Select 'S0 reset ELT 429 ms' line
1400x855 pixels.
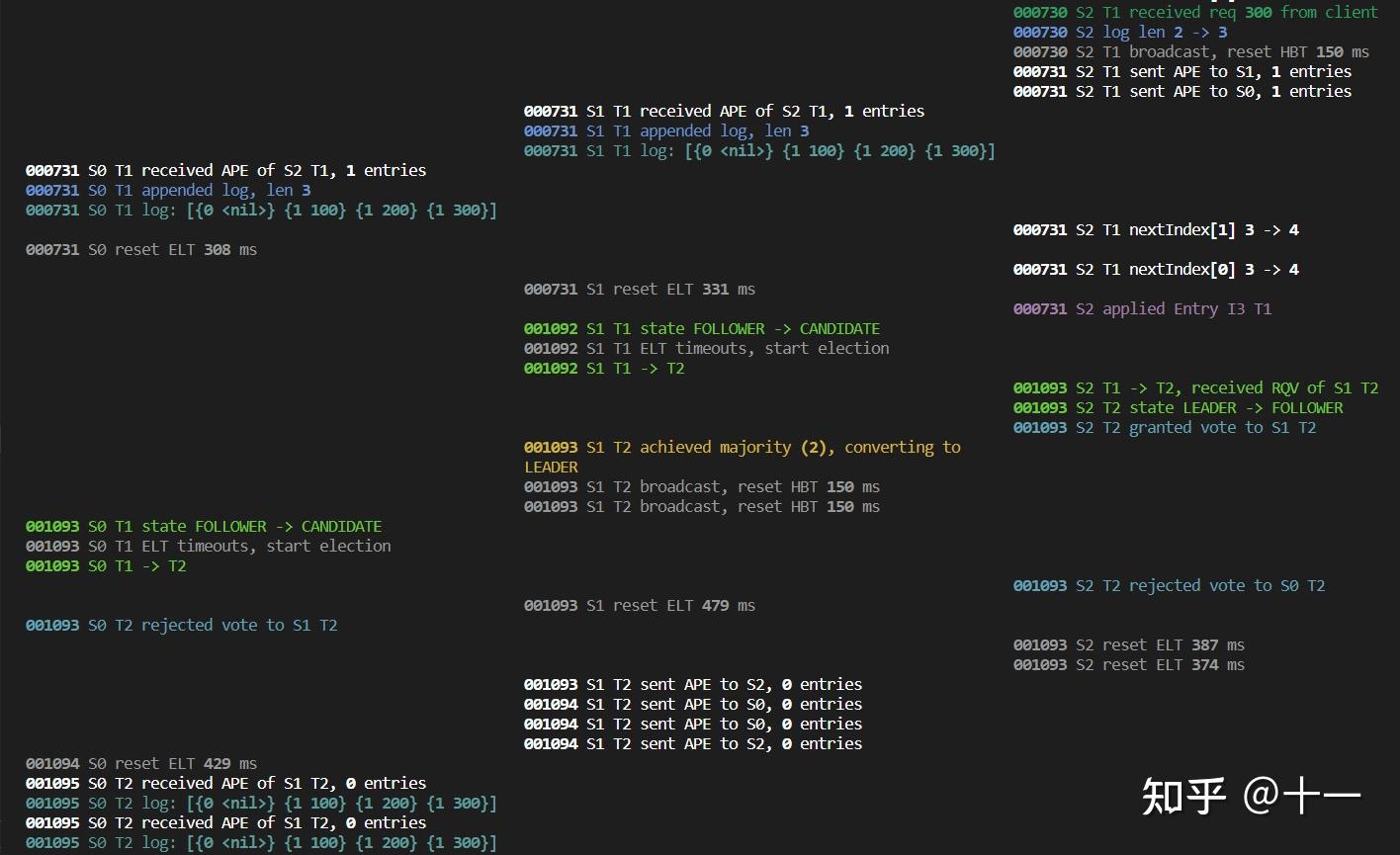click(140, 763)
